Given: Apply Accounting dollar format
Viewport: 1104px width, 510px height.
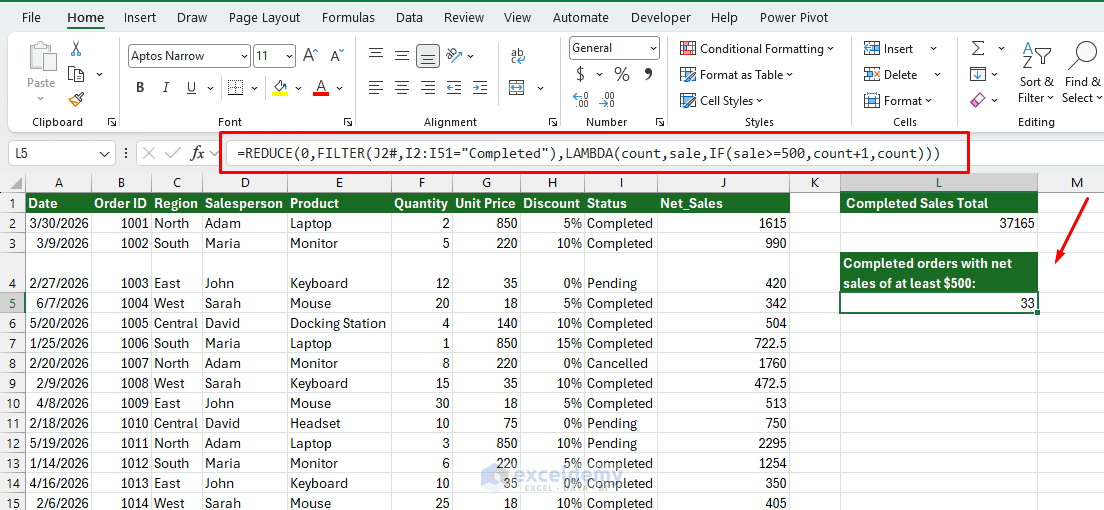Looking at the screenshot, I should click(581, 74).
